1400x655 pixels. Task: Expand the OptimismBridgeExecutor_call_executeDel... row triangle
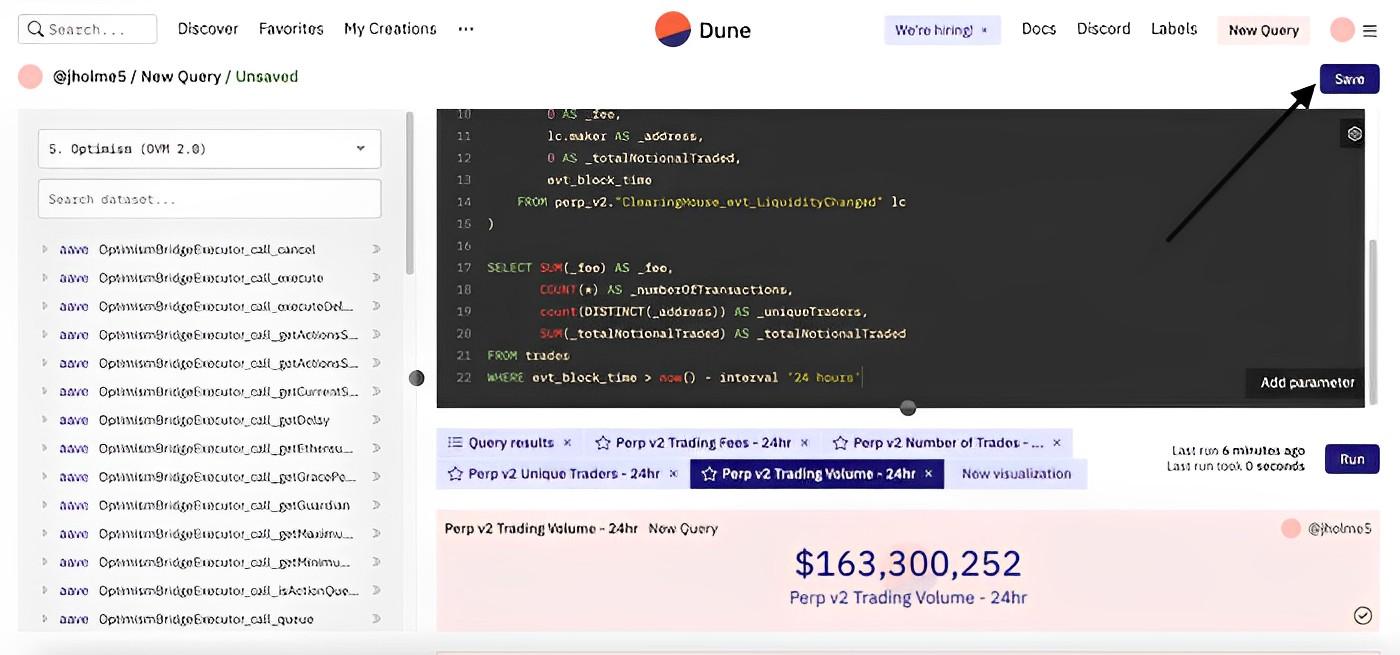coord(44,306)
